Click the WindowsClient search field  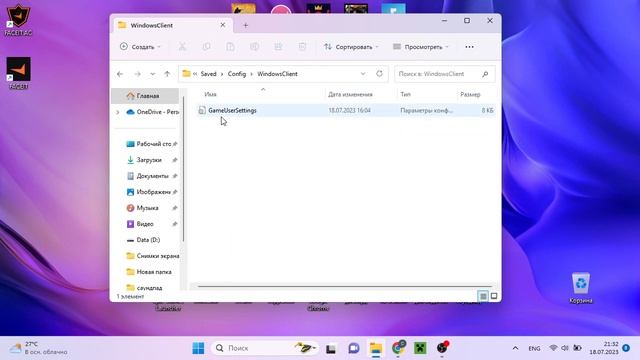[x=444, y=74]
